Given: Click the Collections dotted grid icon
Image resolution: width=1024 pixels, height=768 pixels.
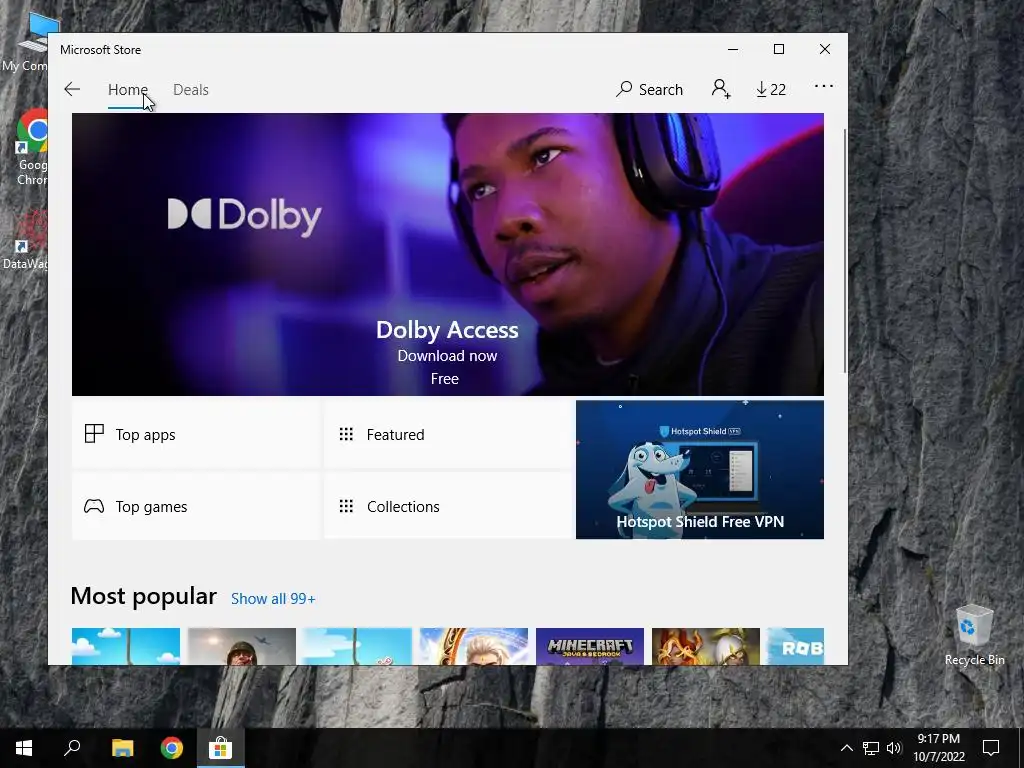Looking at the screenshot, I should click(346, 506).
